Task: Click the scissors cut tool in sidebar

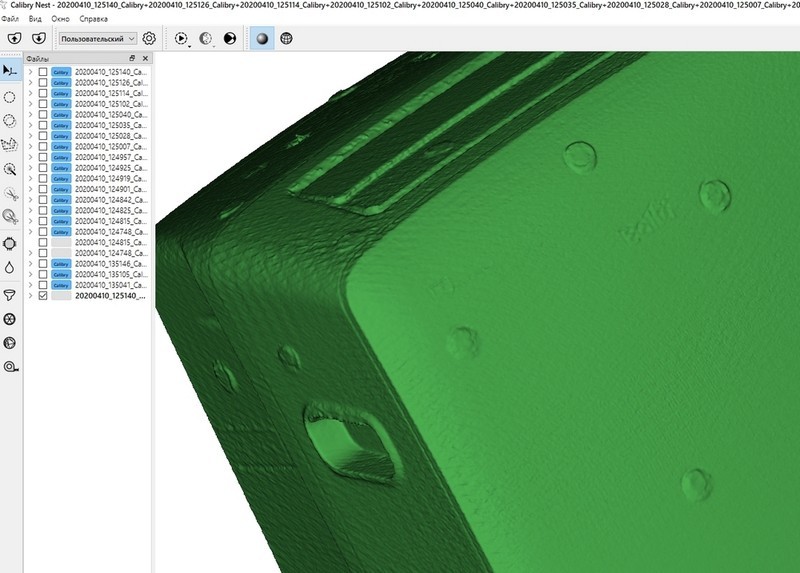Action: pos(10,194)
